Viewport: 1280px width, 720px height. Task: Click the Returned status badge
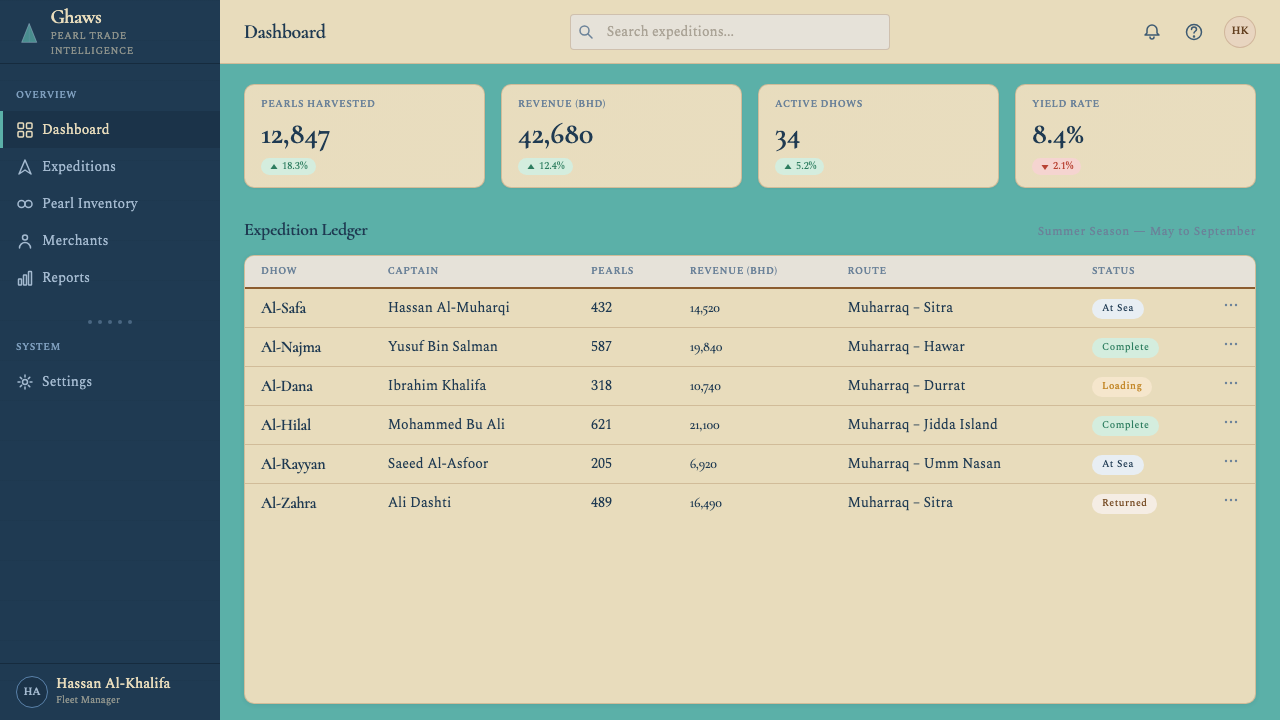point(1124,504)
